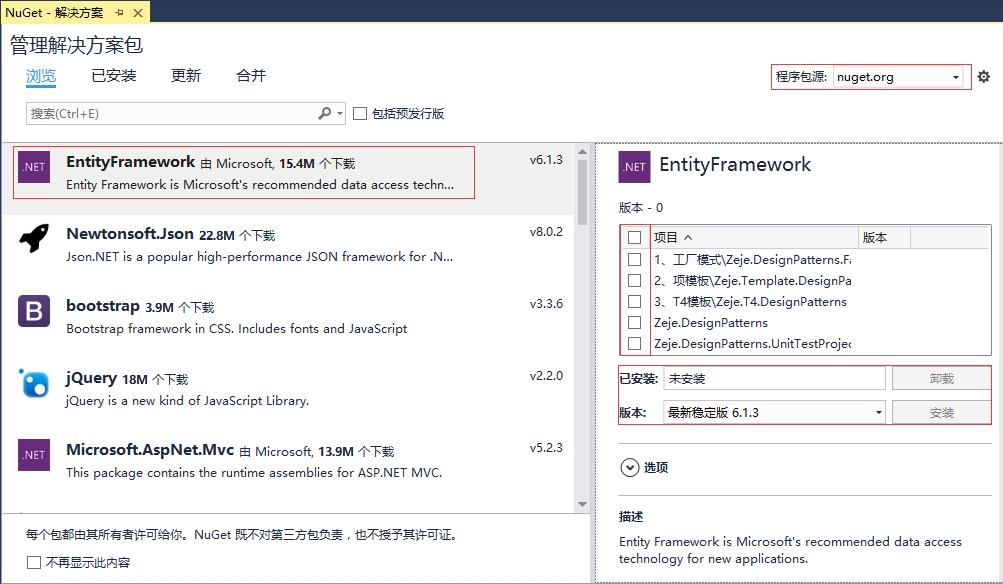This screenshot has width=1003, height=584.
Task: Click the 安装 button
Action: pyautogui.click(x=942, y=413)
